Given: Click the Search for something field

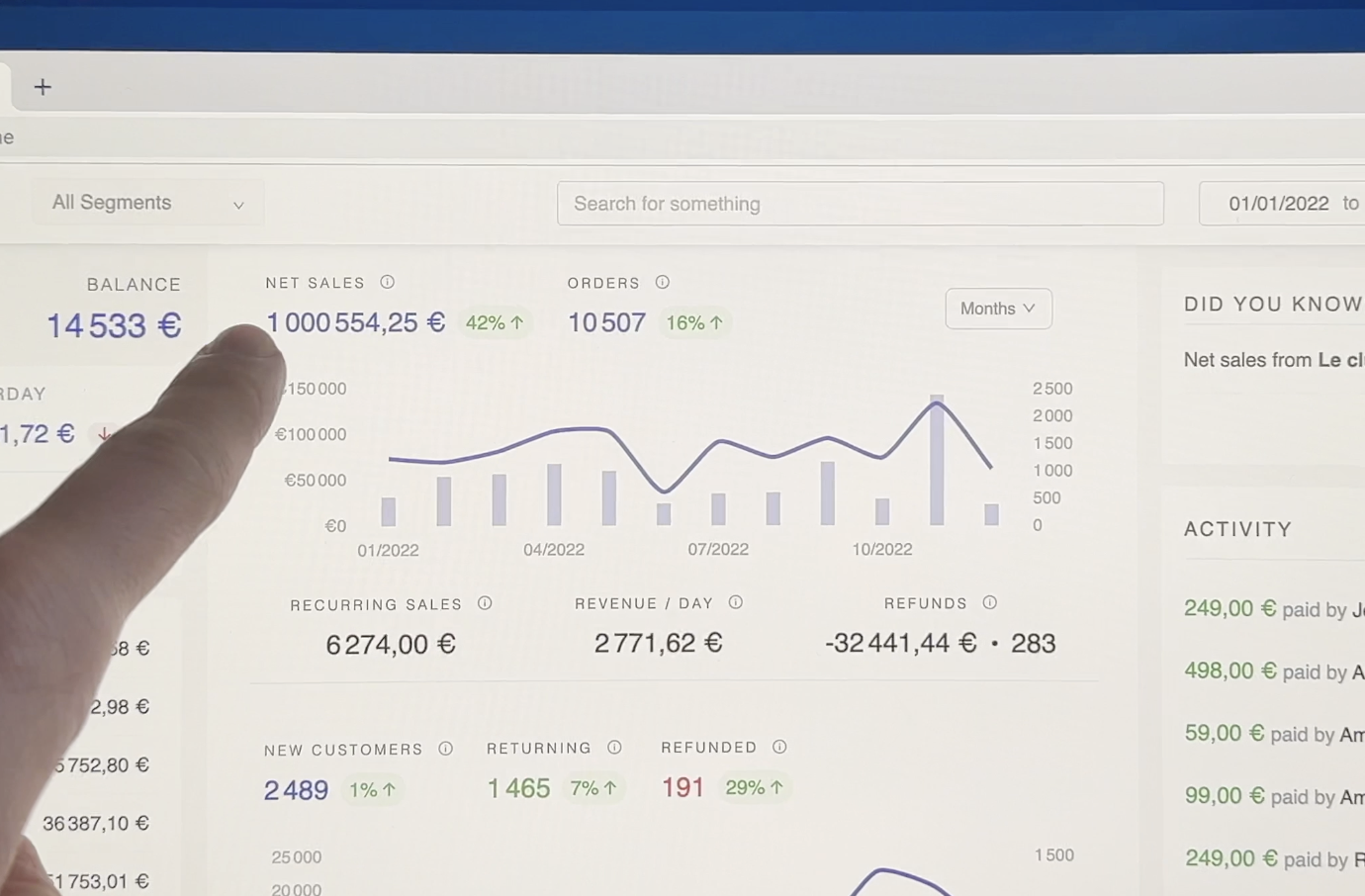Looking at the screenshot, I should [860, 204].
